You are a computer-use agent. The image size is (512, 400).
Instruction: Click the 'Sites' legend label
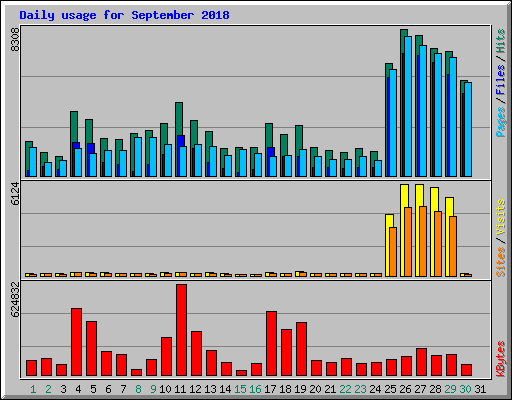(x=501, y=262)
